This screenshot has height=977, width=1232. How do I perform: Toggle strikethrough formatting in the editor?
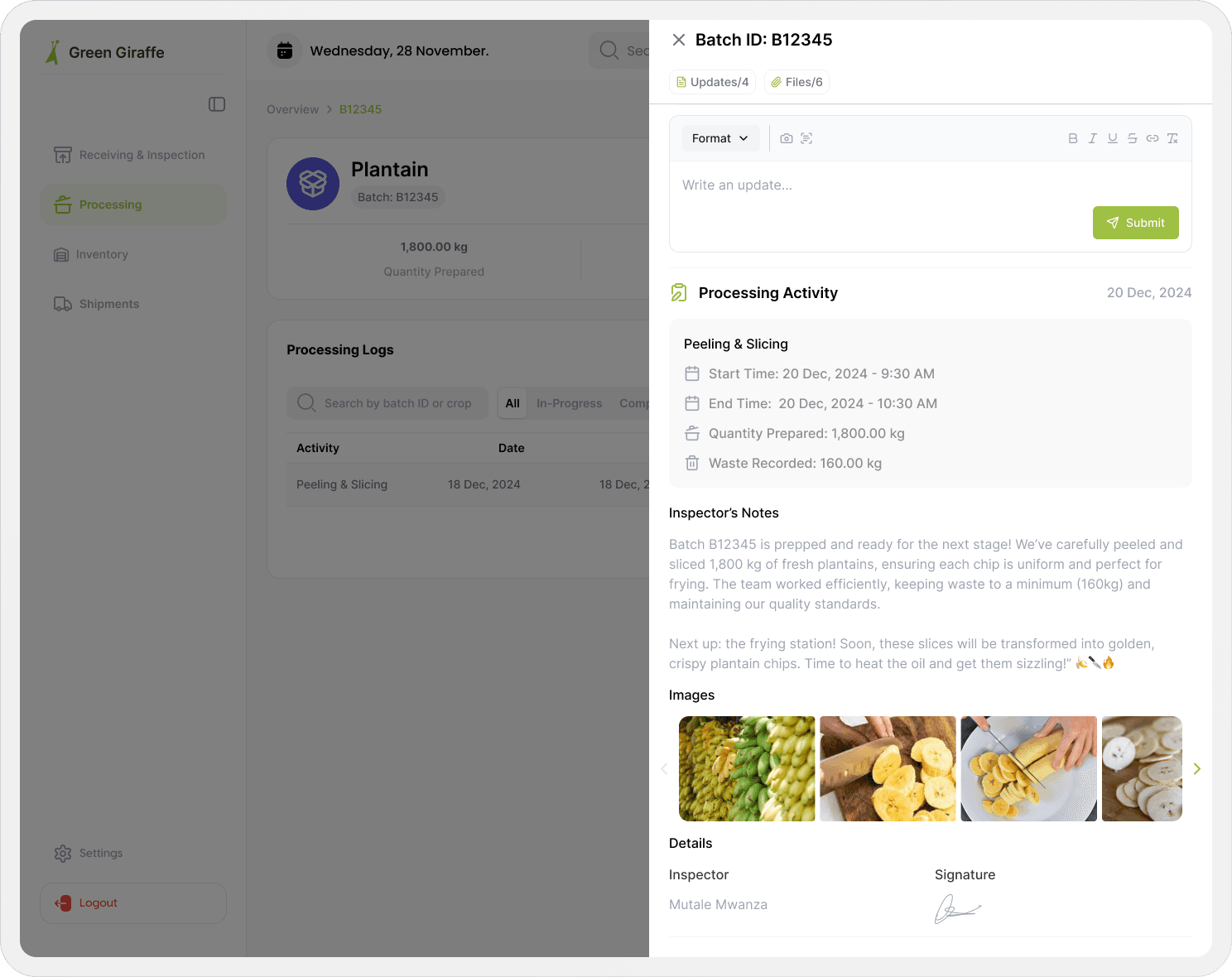[x=1133, y=138]
